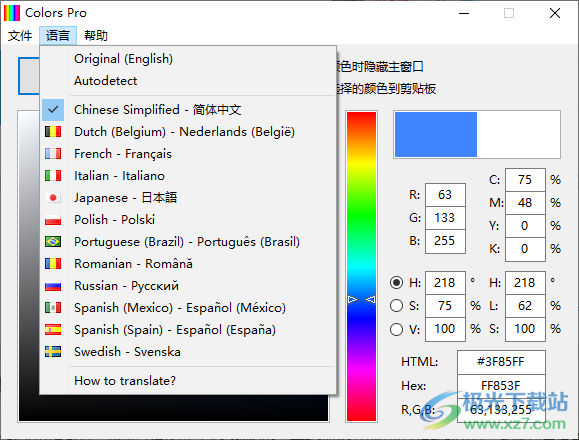Click the HSV hue field 218

tap(445, 283)
